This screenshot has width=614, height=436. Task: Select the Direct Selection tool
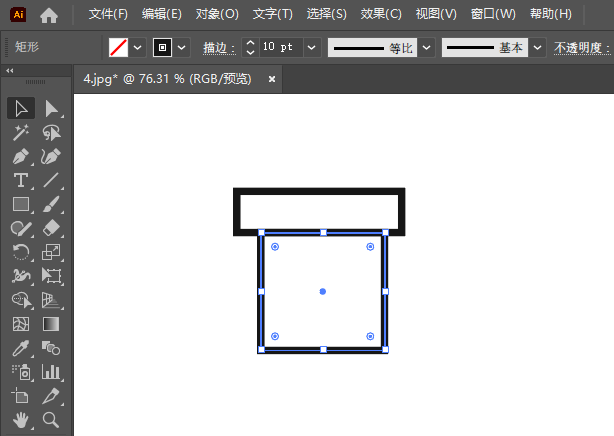(51, 109)
